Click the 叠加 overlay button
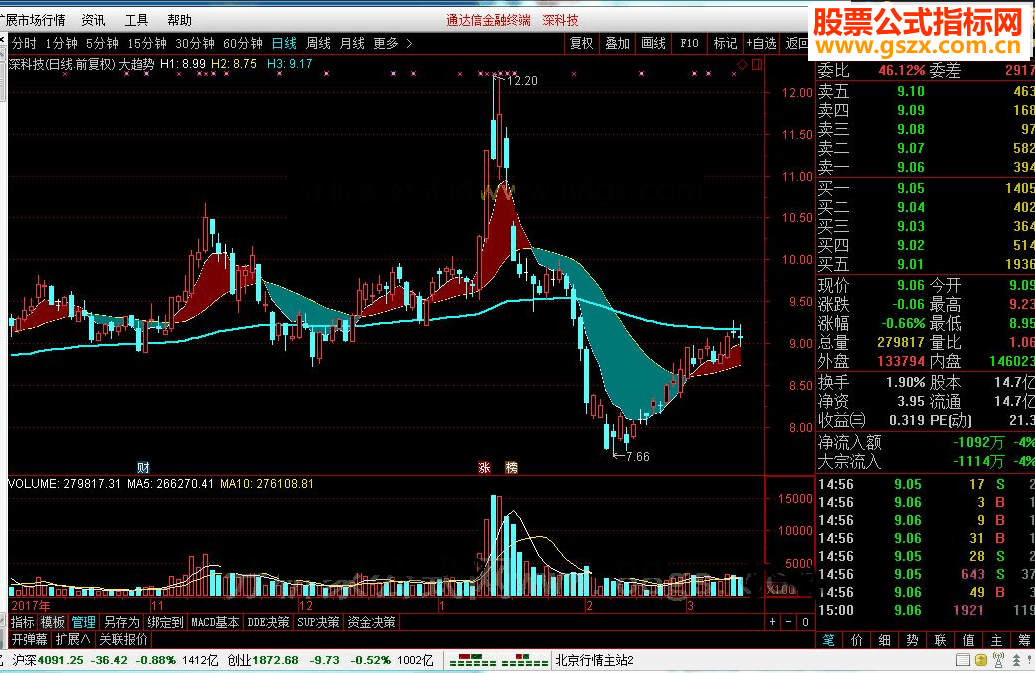The width and height of the screenshot is (1035, 673). [618, 44]
